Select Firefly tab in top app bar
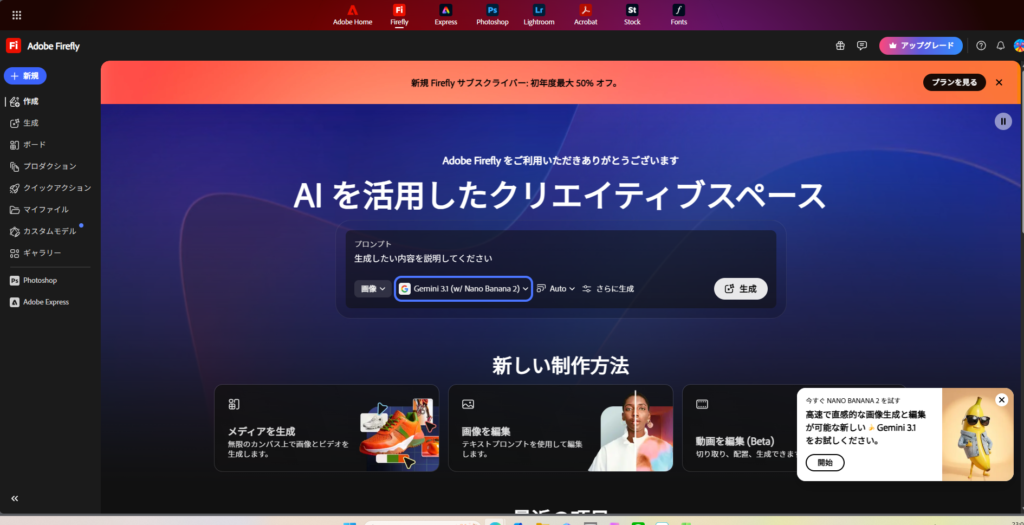Screen dimensions: 1024x525 click(x=399, y=15)
